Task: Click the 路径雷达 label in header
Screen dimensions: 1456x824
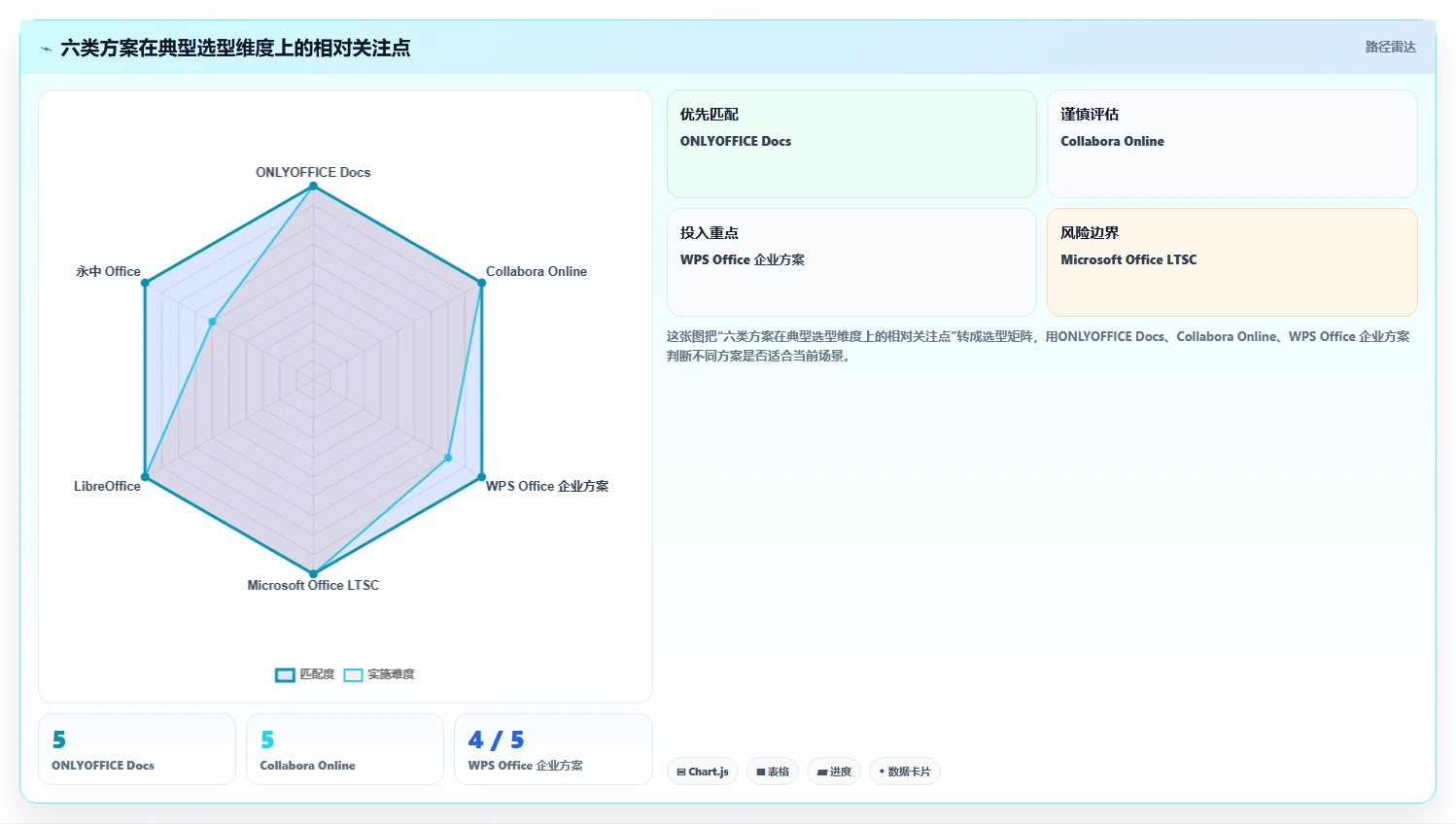Action: (x=1390, y=47)
